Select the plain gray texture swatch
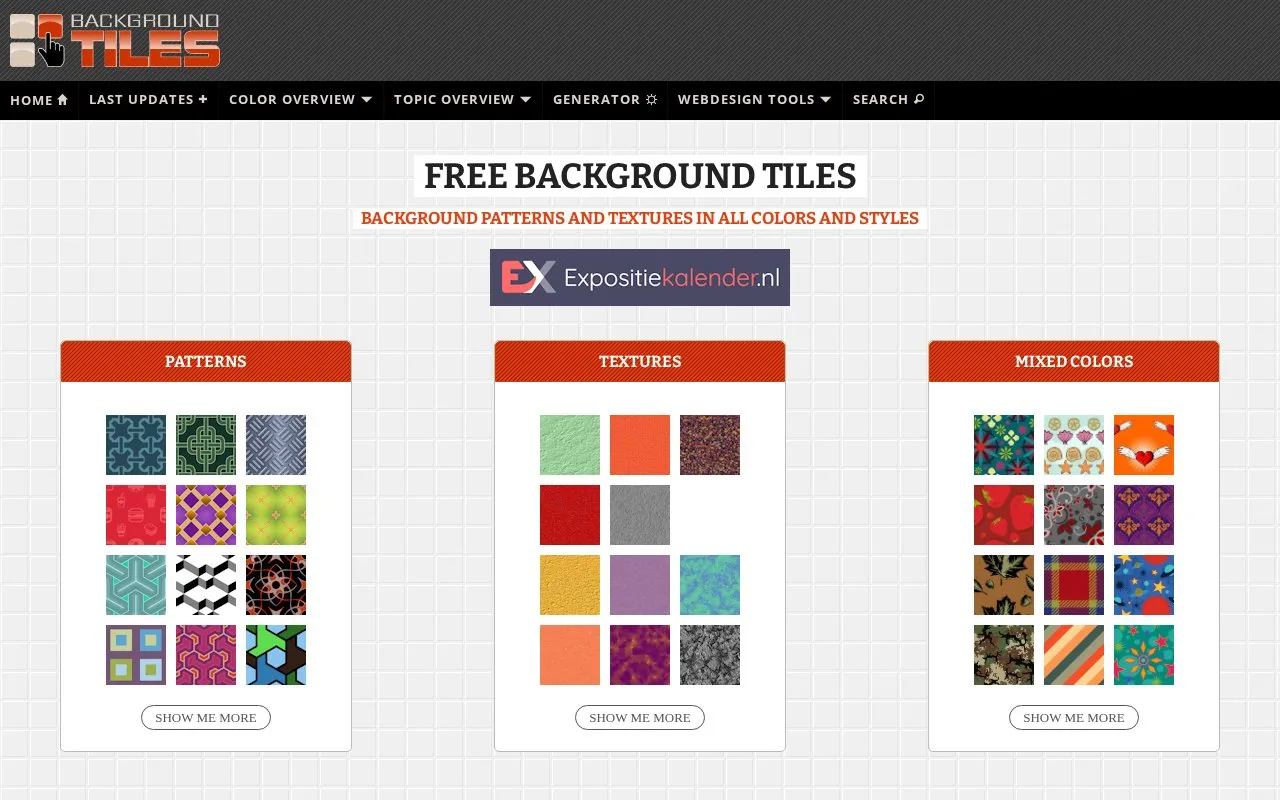The image size is (1280, 800). (640, 515)
